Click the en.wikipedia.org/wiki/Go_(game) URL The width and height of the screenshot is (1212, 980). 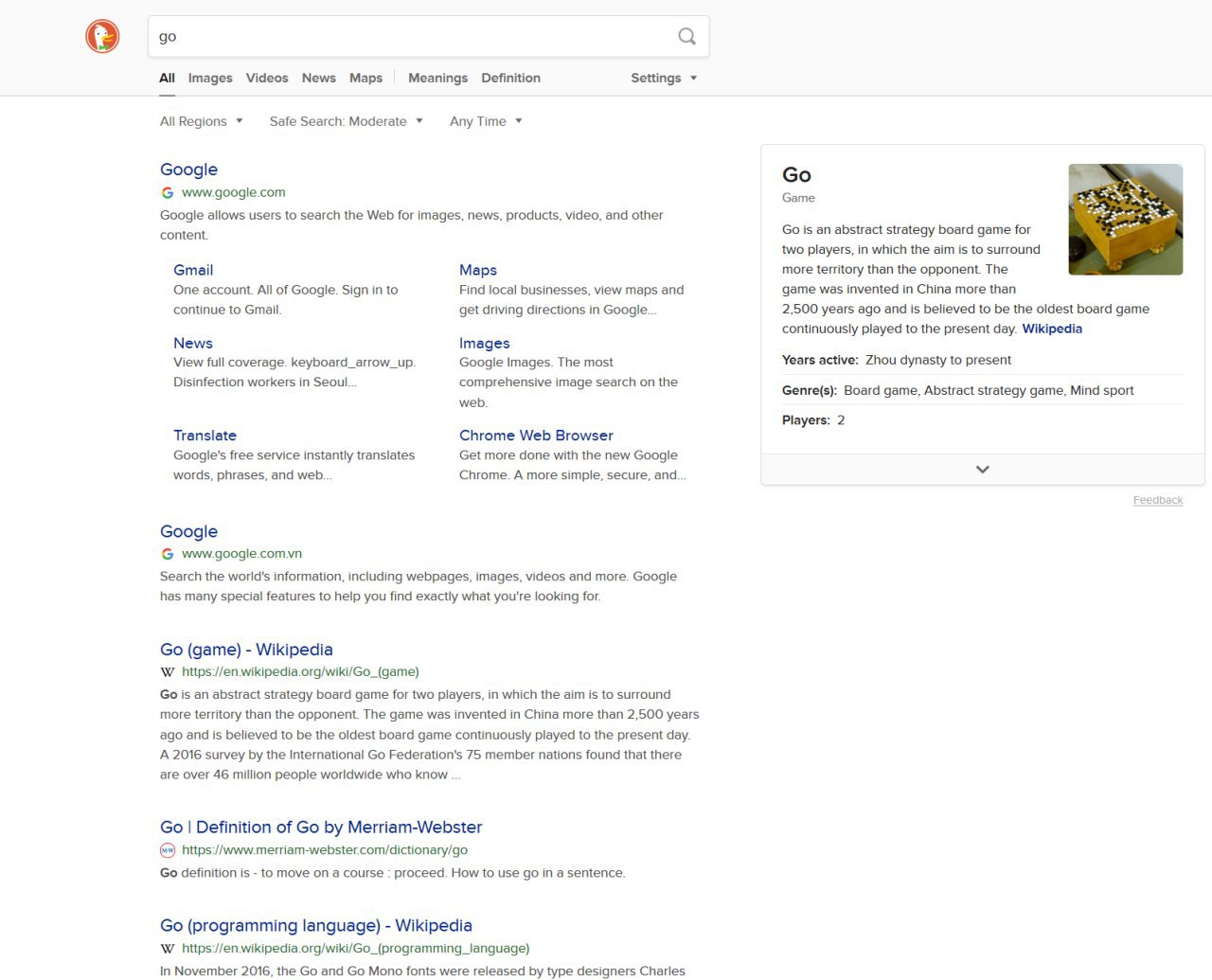click(x=300, y=671)
